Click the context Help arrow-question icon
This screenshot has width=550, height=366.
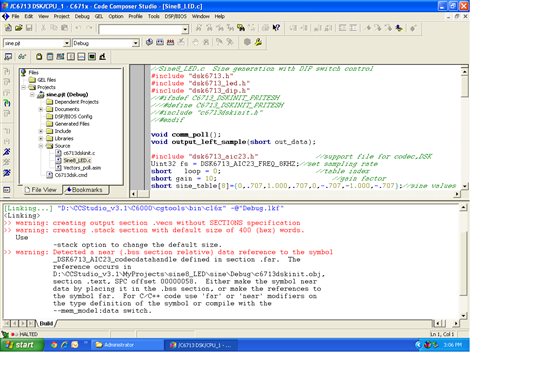276,28
